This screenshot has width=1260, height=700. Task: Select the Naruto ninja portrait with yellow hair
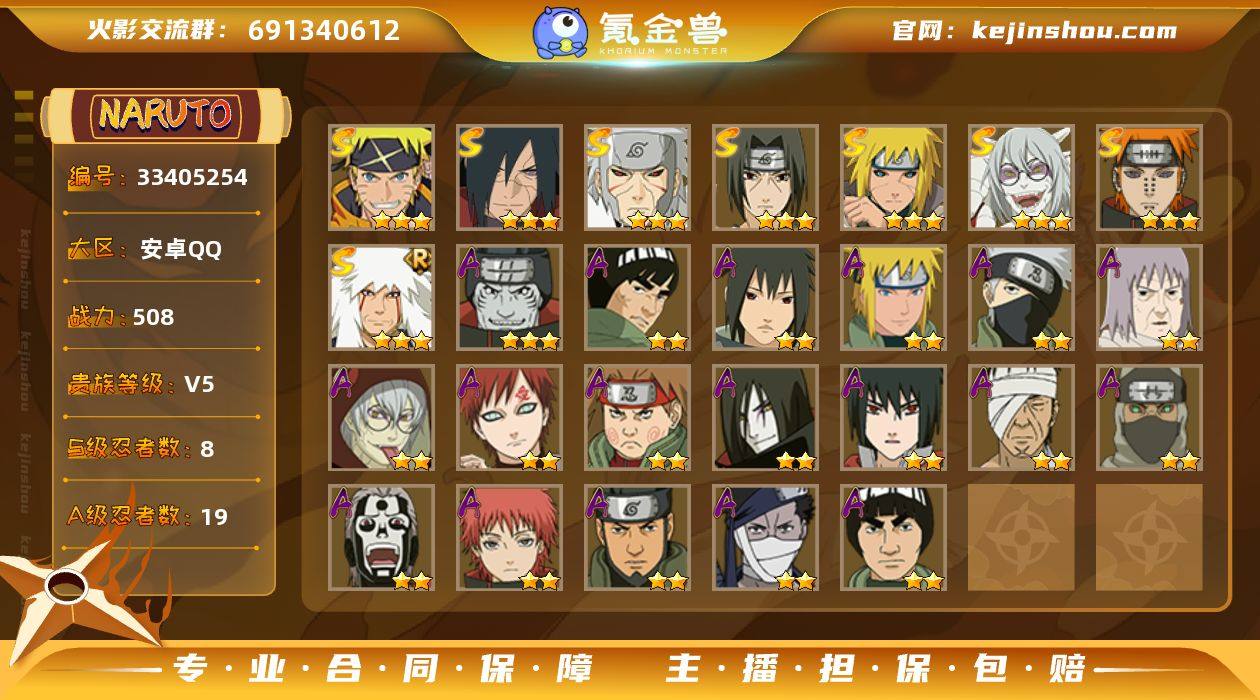pos(381,177)
